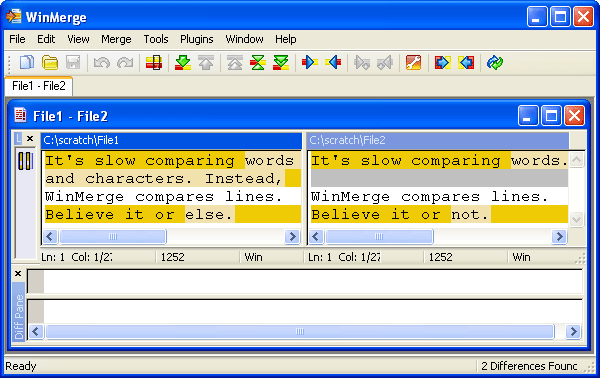Click the location pane difference map bars
Image resolution: width=600 pixels, height=378 pixels.
(26, 161)
